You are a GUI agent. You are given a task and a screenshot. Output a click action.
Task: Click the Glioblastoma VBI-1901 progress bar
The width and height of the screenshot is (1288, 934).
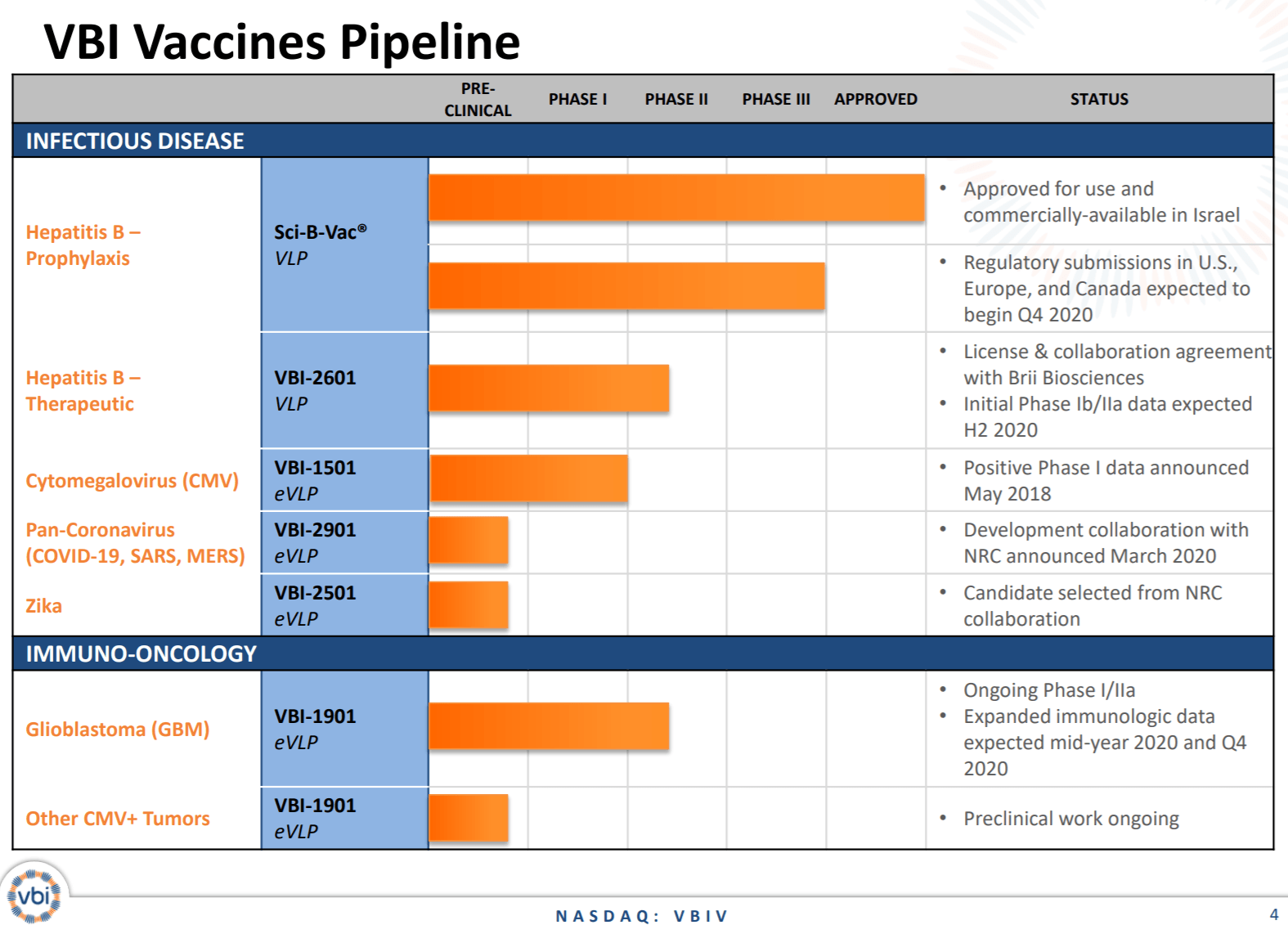[x=549, y=725]
